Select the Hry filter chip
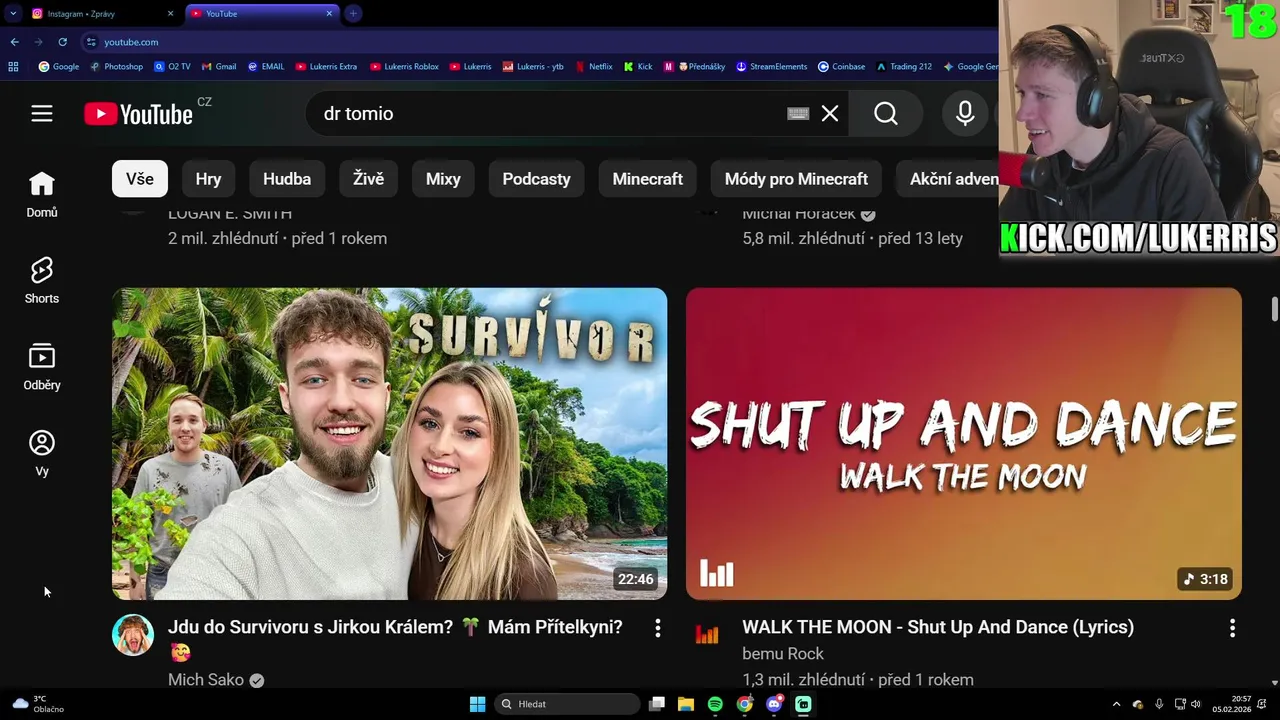 pyautogui.click(x=208, y=179)
